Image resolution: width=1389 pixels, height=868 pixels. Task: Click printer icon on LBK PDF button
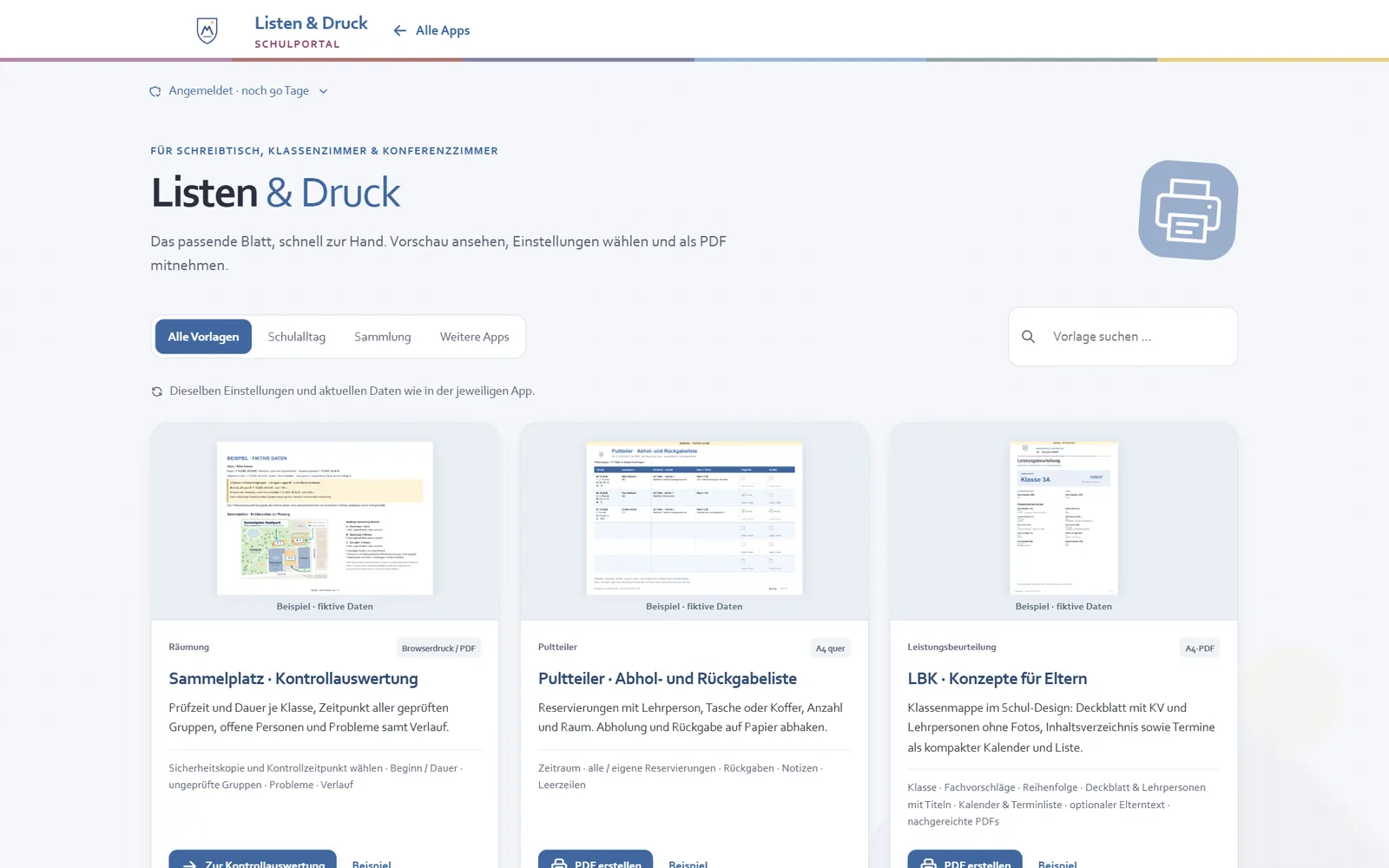click(x=928, y=865)
